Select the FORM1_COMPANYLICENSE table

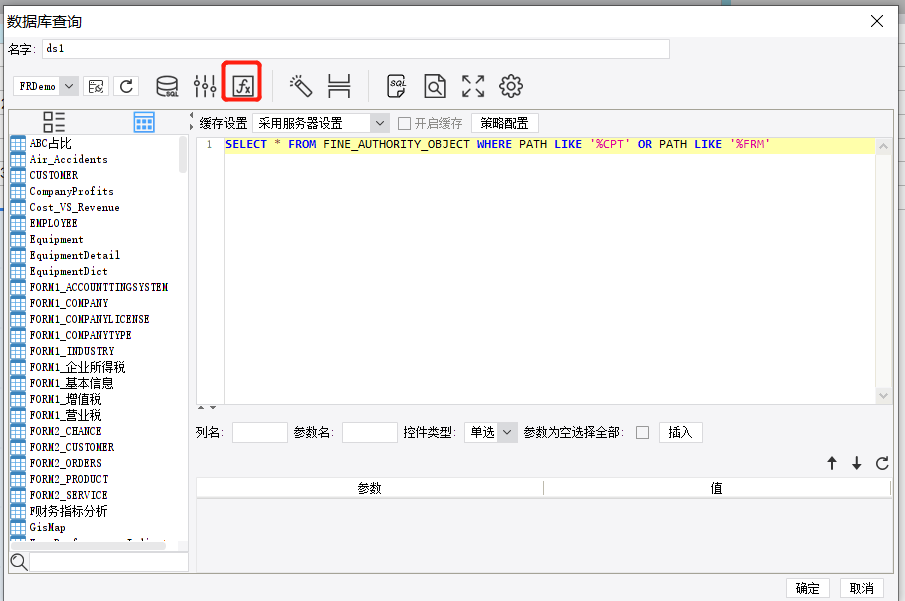pos(89,319)
